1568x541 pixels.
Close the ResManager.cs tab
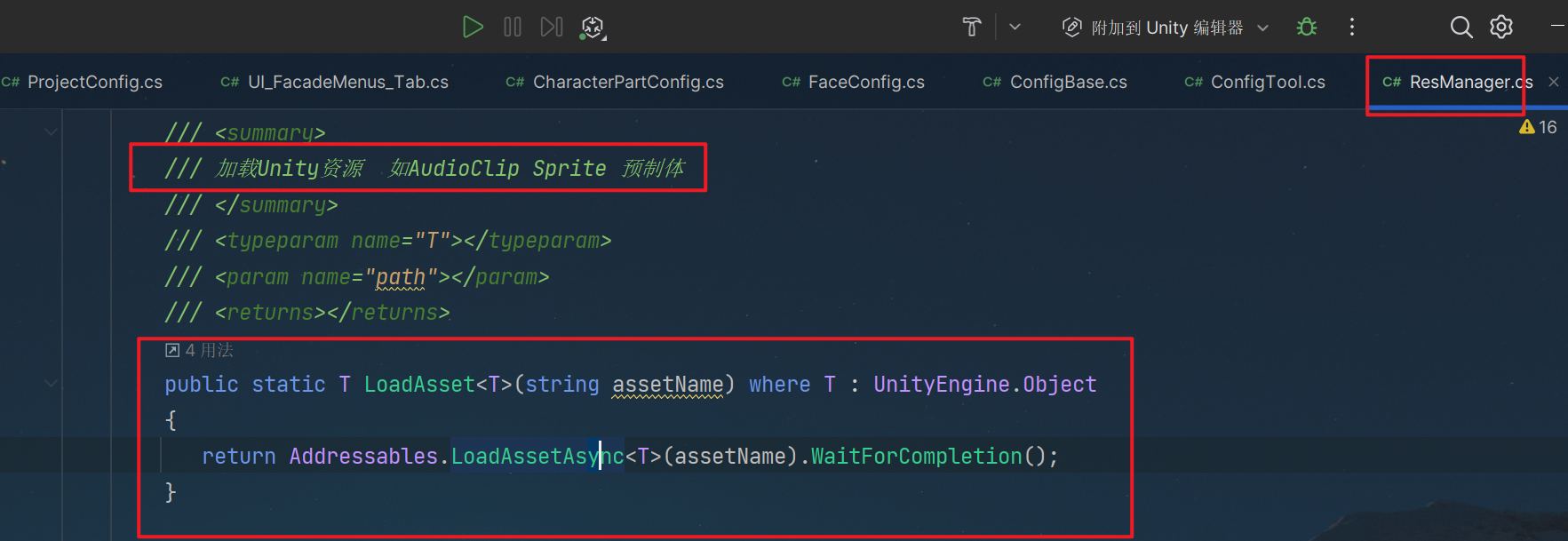[x=1554, y=82]
